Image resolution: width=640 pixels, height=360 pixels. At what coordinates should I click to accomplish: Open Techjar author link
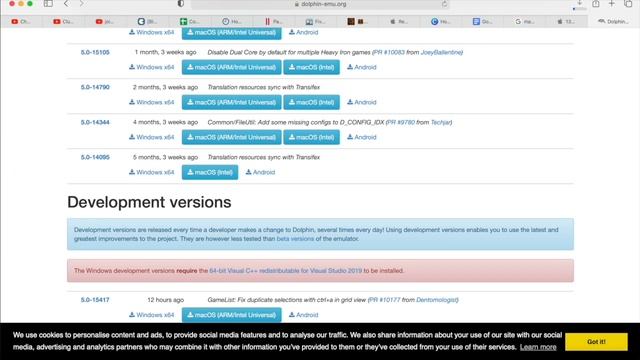coord(441,122)
